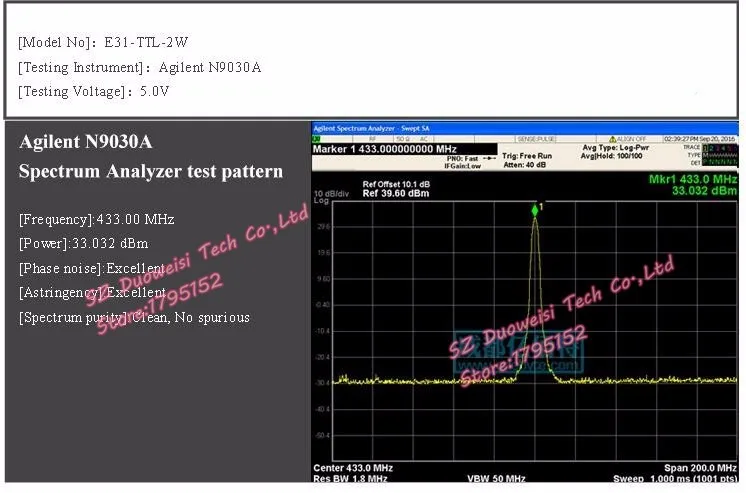Click the Res BW 1.8 MHz label
Viewport: 746px width, 493px height.
coord(350,479)
